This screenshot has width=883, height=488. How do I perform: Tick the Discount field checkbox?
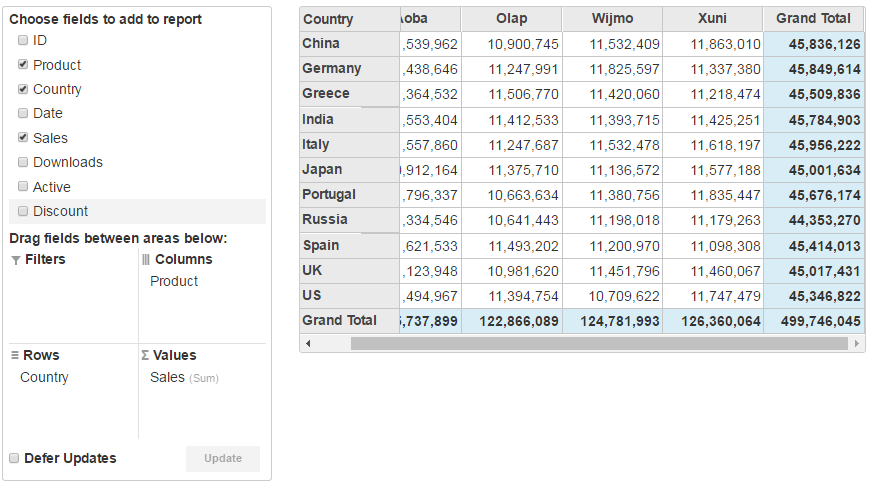[x=23, y=211]
